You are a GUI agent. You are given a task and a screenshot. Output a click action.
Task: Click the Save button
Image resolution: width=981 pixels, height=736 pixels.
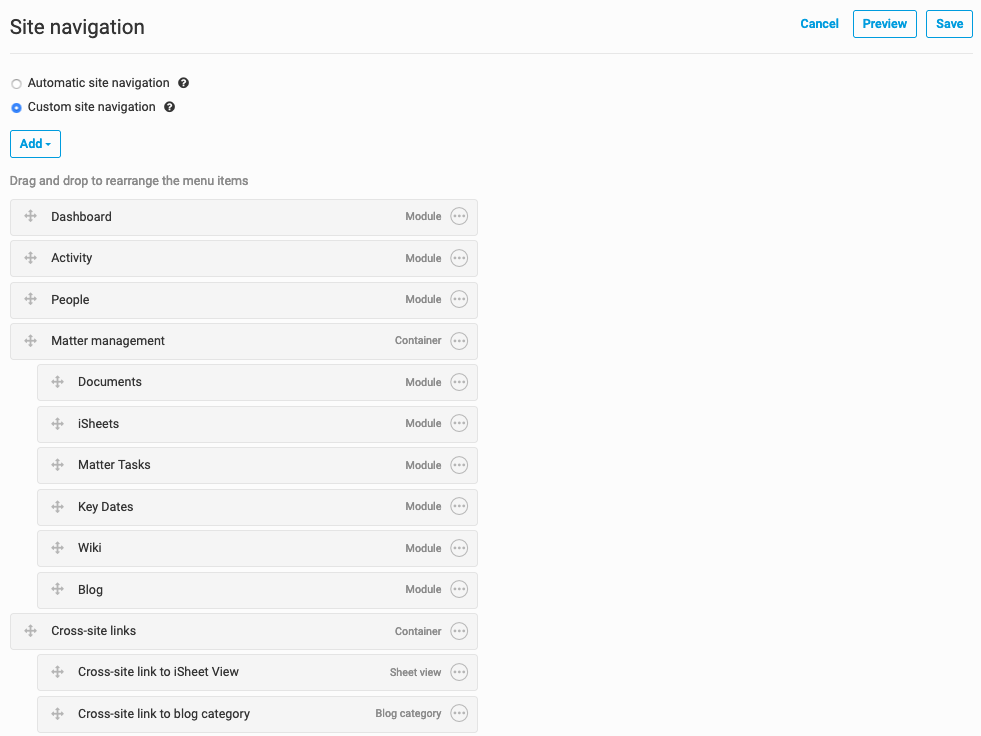click(949, 24)
